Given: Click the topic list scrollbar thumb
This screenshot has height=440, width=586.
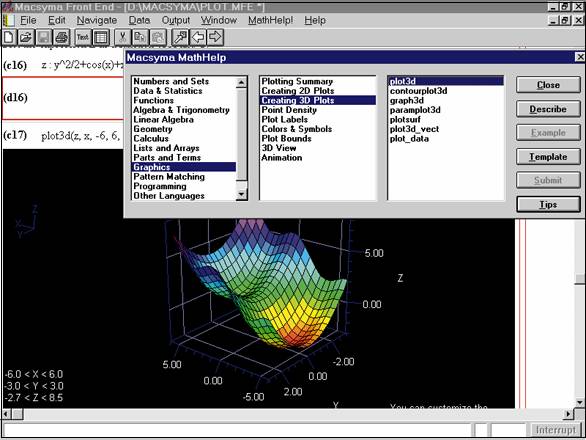Looking at the screenshot, I should click(x=242, y=135).
